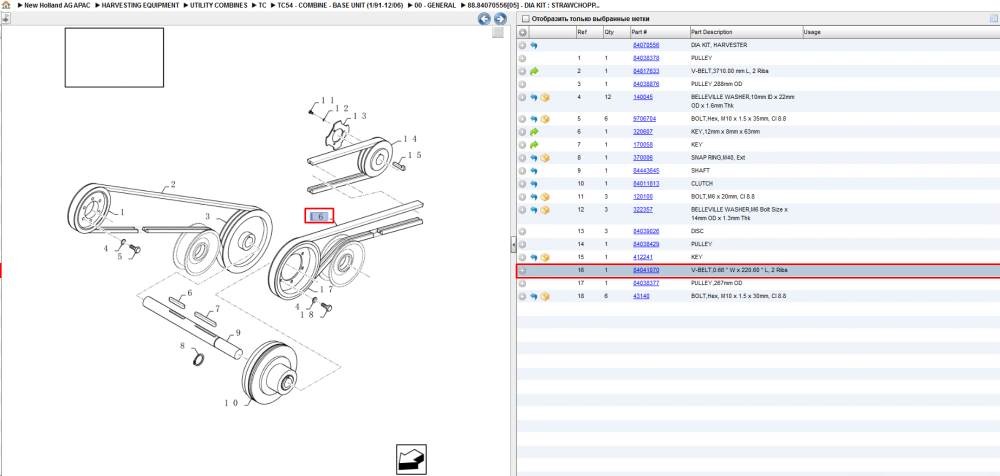Click the package icon on part 322357 row
The height and width of the screenshot is (476, 1000).
[545, 210]
